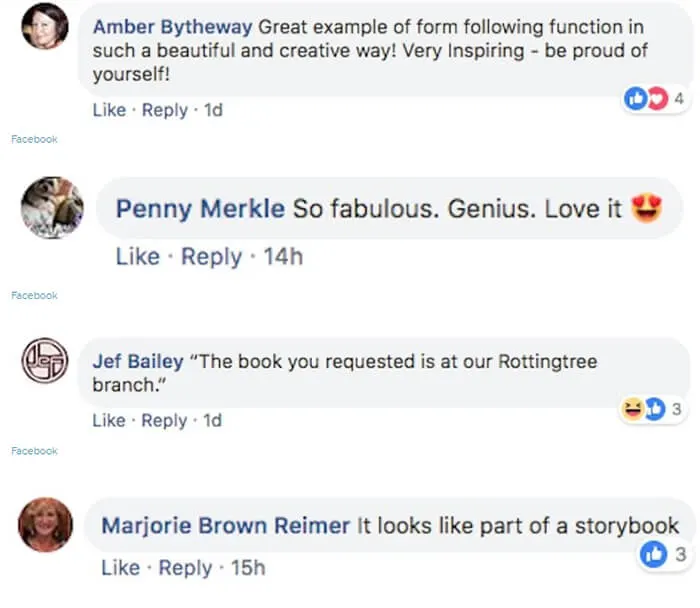Reply to Jef Bailey's comment
The height and width of the screenshot is (608, 700).
(164, 421)
